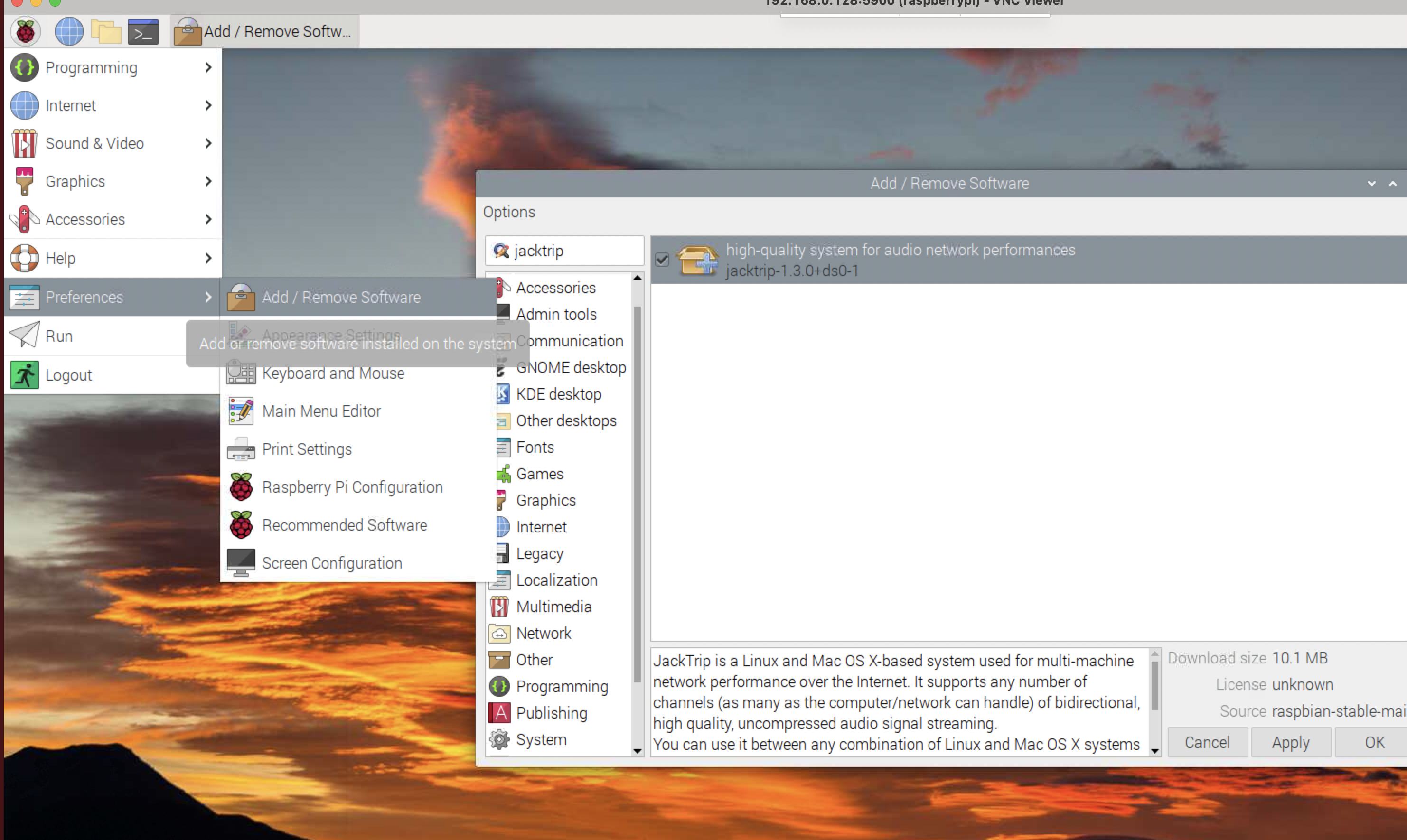The height and width of the screenshot is (840, 1407).
Task: Select Accessories package category
Action: pos(556,288)
